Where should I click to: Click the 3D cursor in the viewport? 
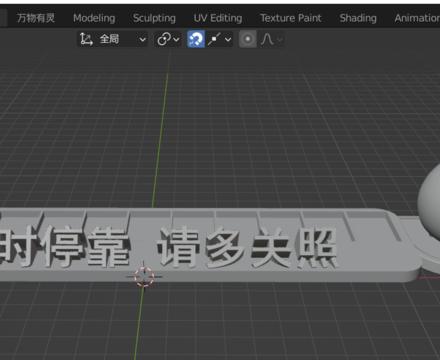click(x=144, y=276)
